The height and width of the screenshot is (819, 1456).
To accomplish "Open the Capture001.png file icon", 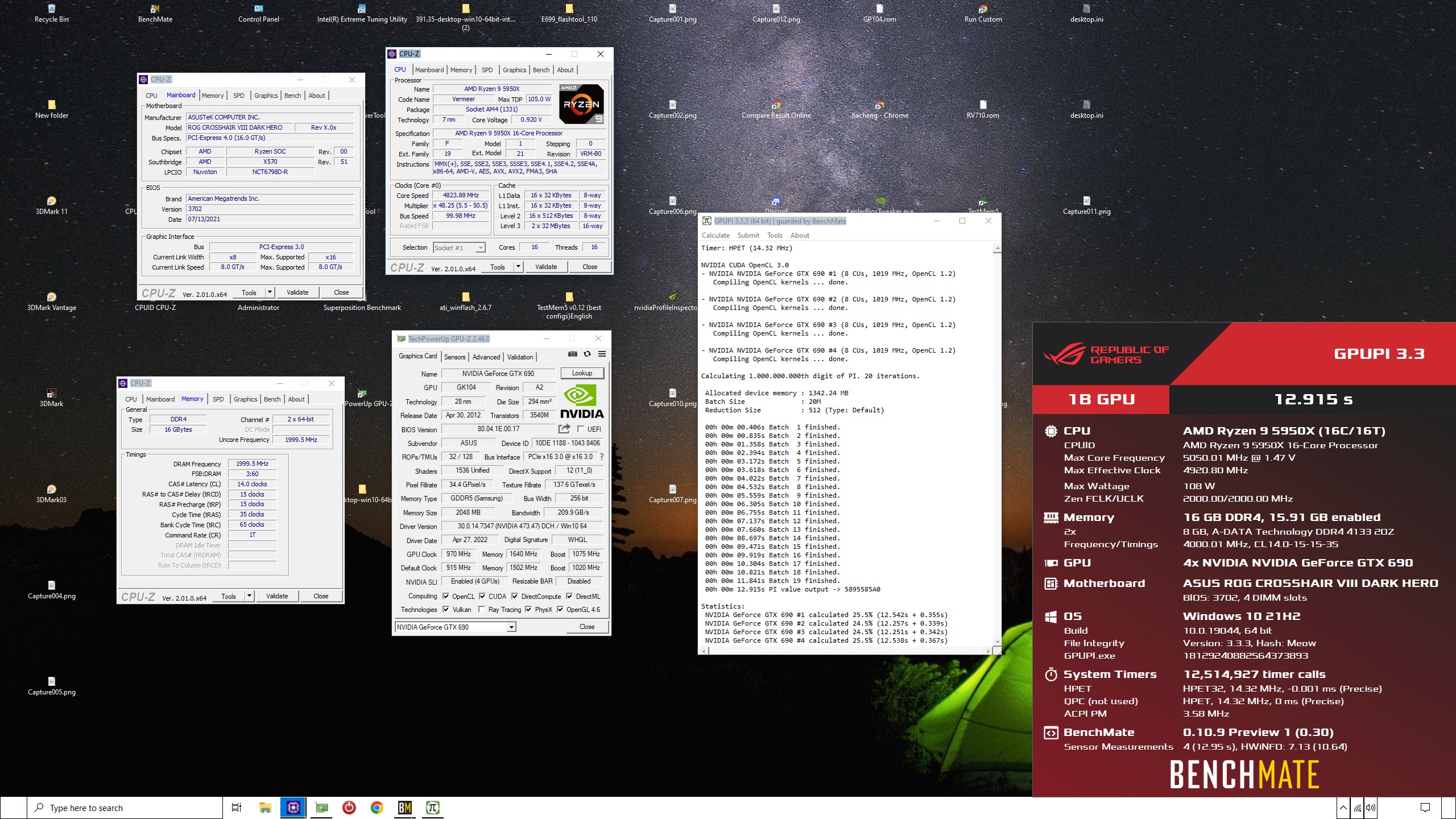I will tap(673, 14).
